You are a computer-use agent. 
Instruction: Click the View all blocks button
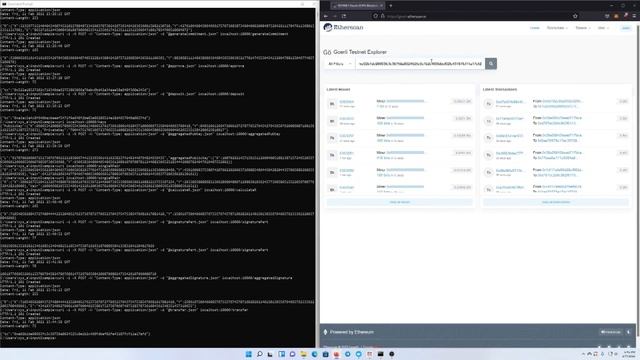tap(400, 202)
